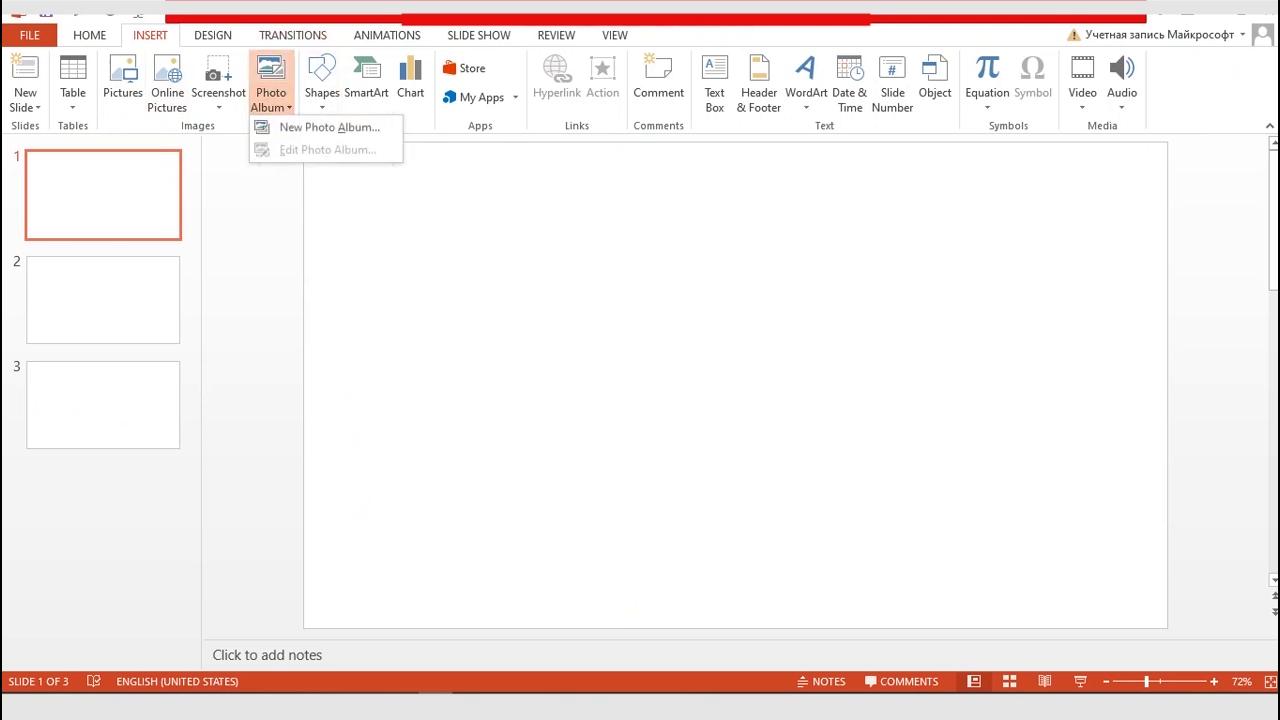Switch to the REVIEW tab

[x=556, y=35]
